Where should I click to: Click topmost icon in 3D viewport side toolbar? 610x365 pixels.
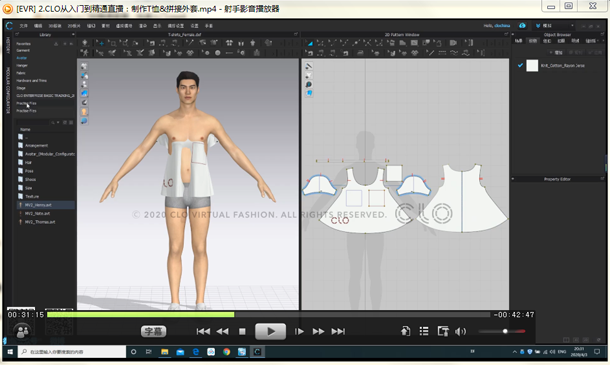[x=84, y=67]
